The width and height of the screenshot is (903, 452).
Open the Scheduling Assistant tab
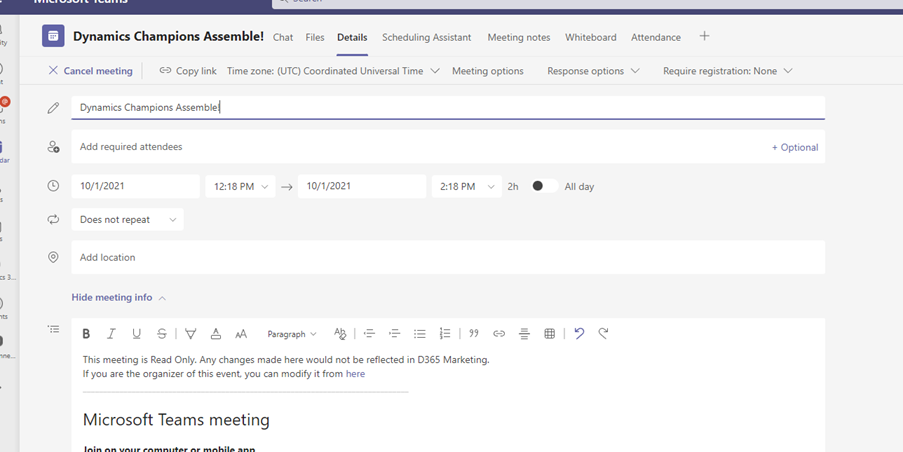click(x=427, y=37)
